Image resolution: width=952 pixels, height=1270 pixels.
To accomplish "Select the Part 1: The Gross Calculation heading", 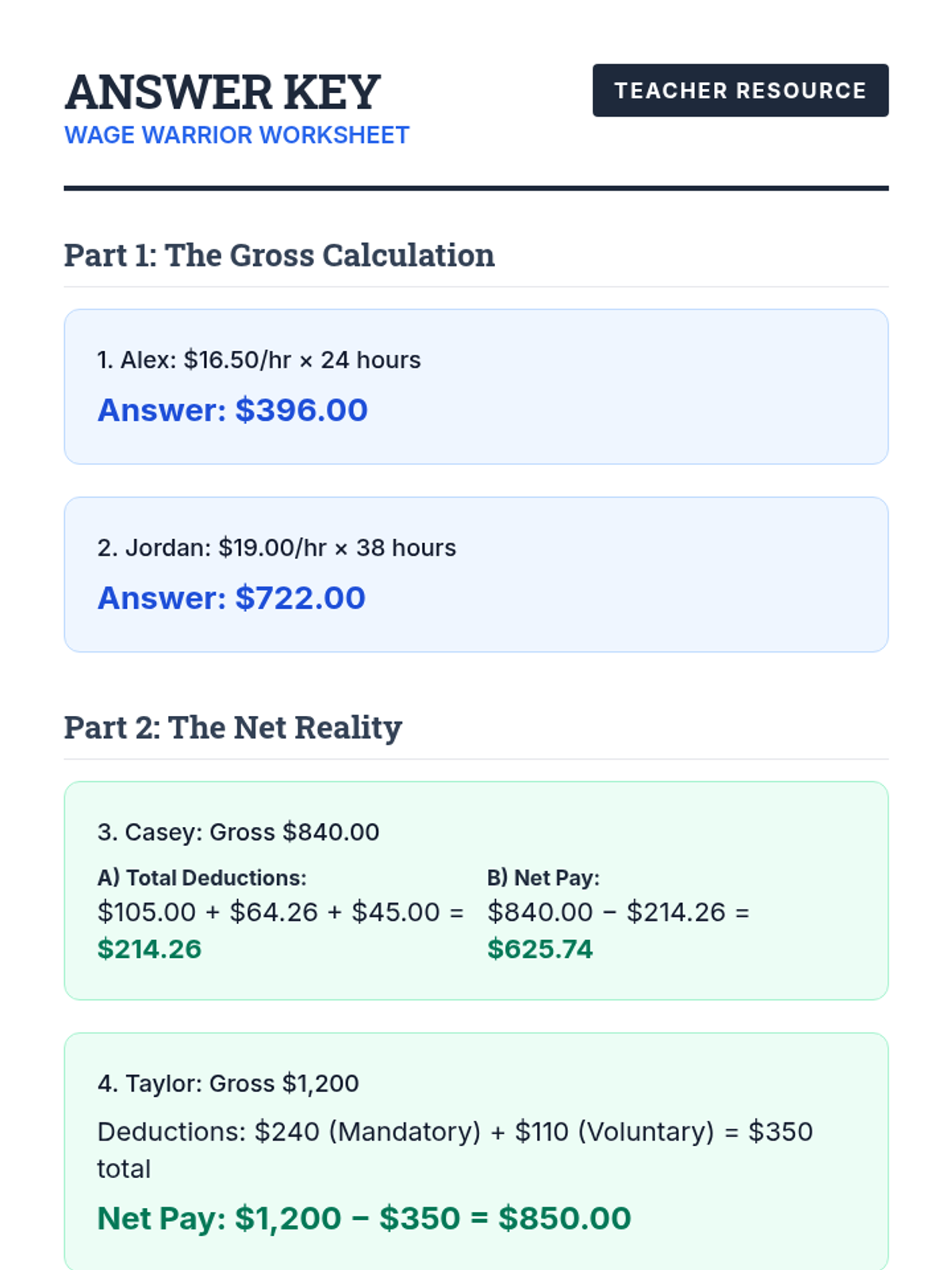I will 279,256.
